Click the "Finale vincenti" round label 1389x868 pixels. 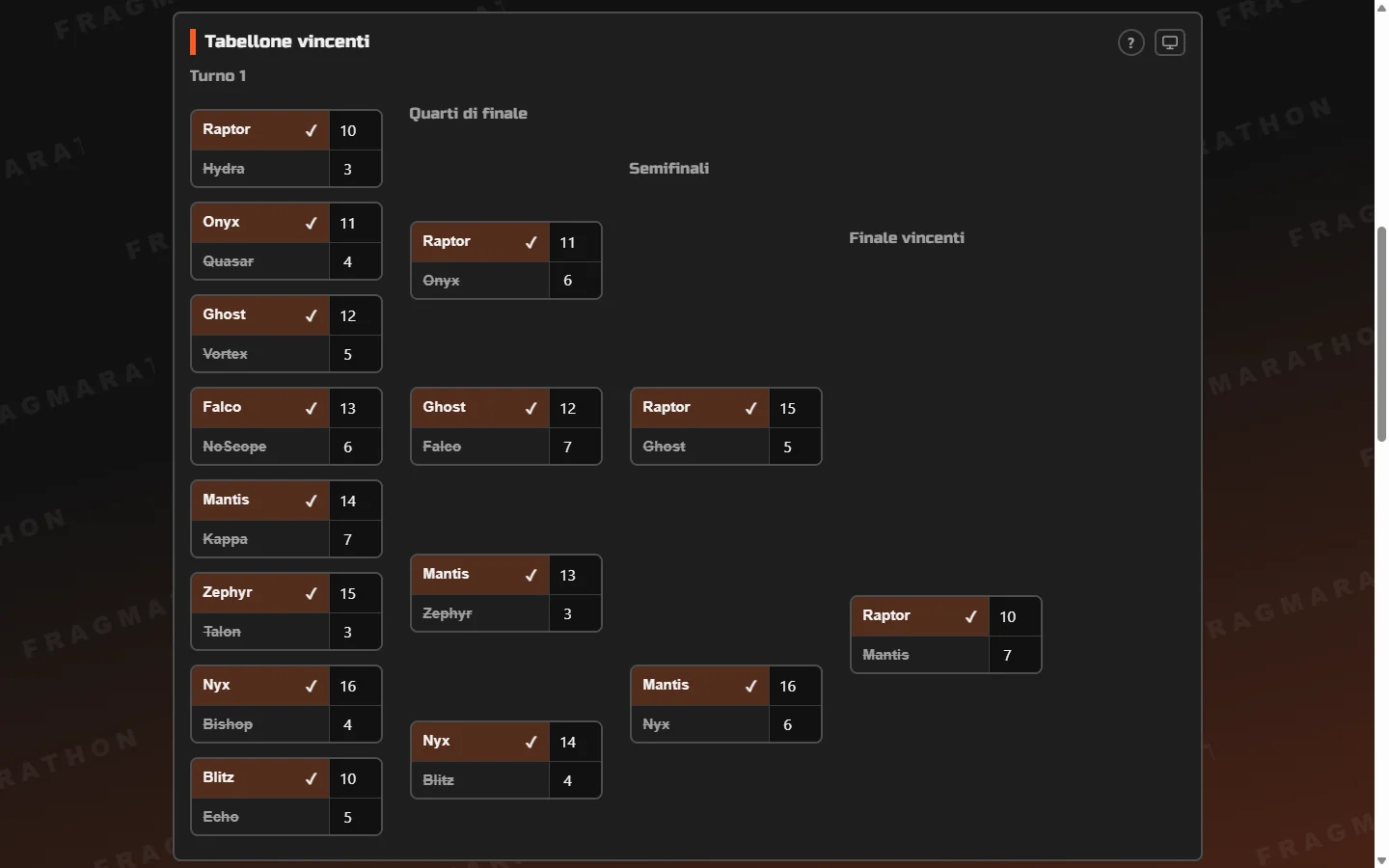(x=907, y=237)
